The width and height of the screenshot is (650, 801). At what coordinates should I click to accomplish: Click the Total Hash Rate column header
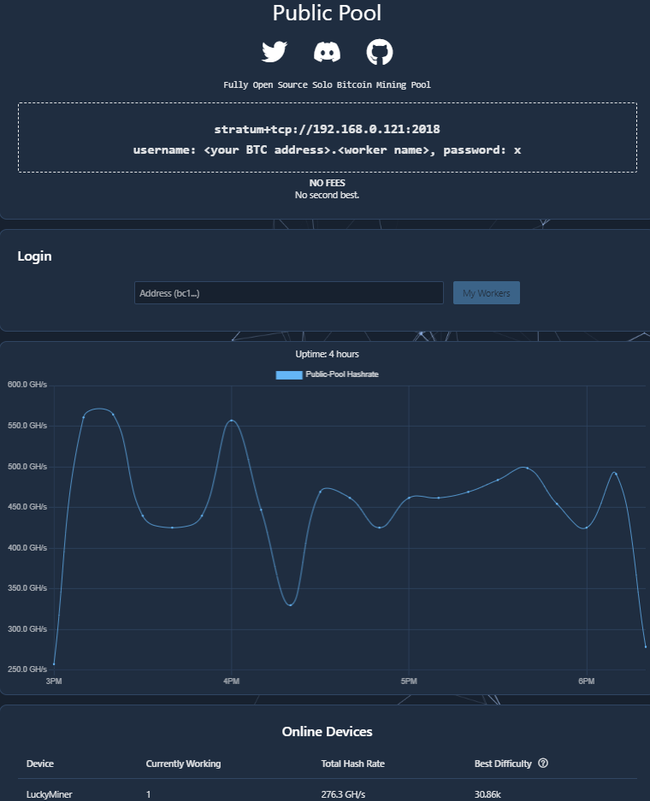pos(352,764)
